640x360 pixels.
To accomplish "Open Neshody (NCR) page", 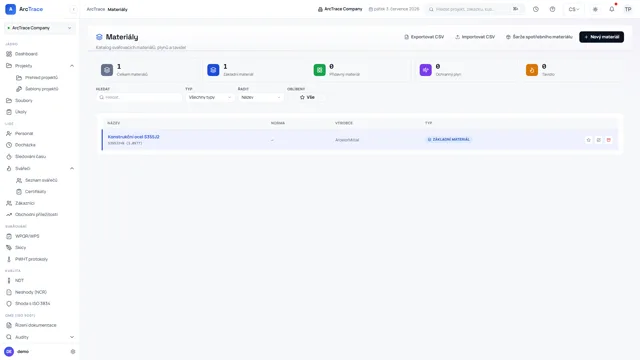I will pos(31,292).
